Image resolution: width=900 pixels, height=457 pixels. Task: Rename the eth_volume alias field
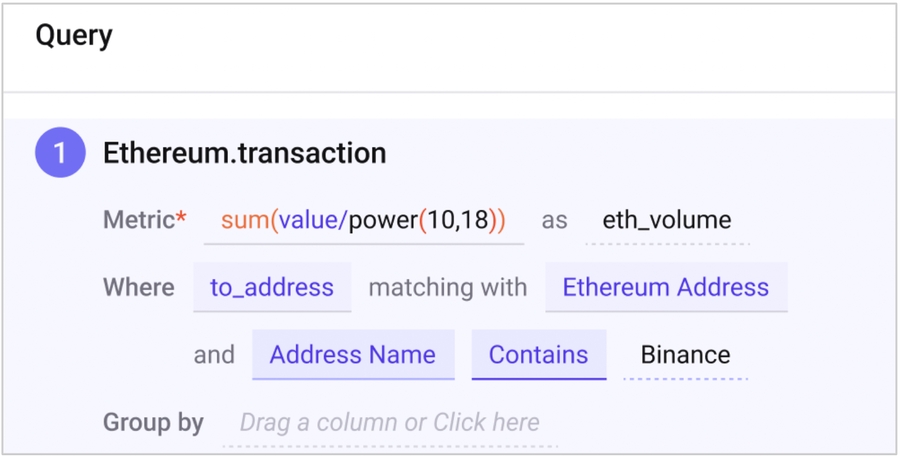pyautogui.click(x=666, y=220)
